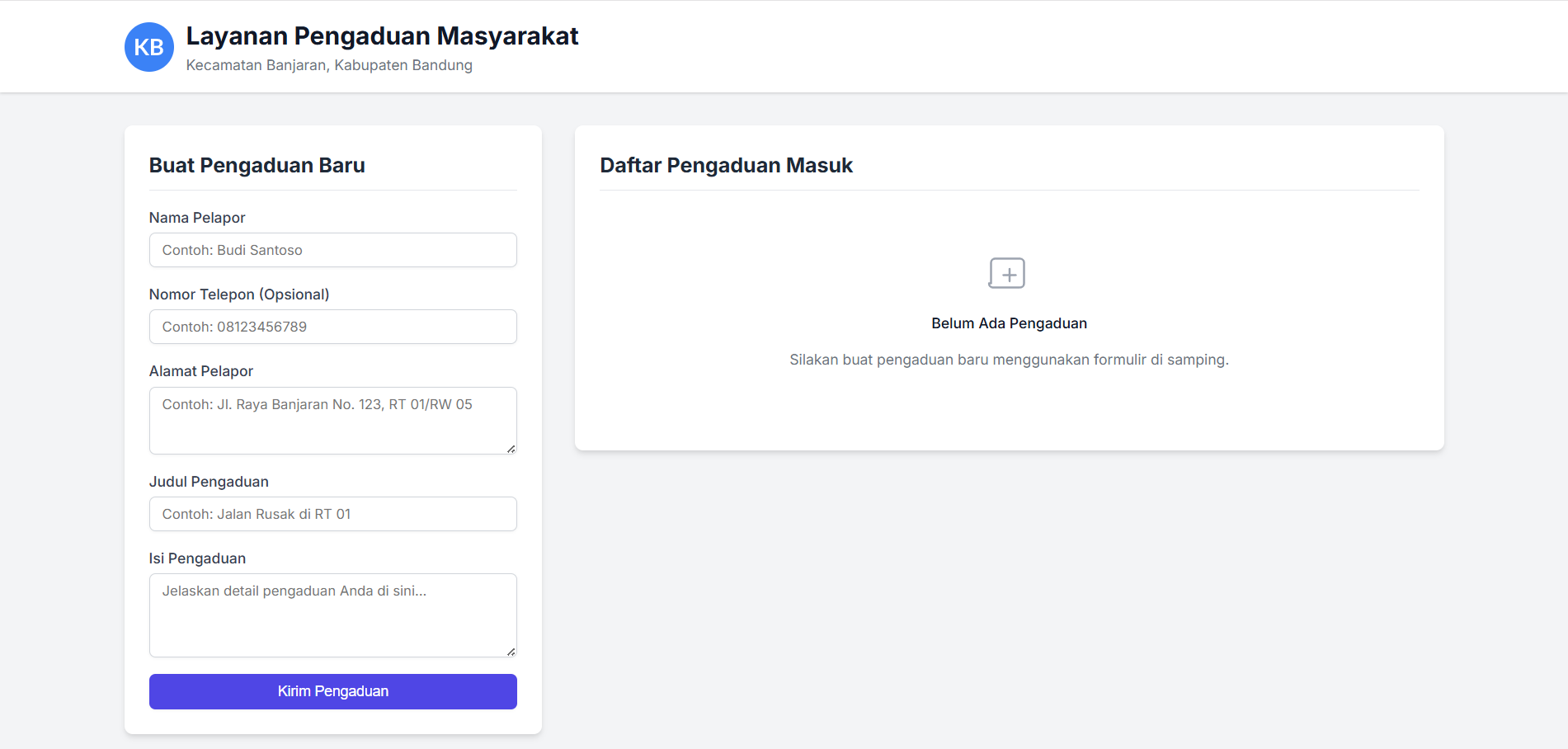
Task: Click the Judul Pengaduan field label
Action: [209, 482]
